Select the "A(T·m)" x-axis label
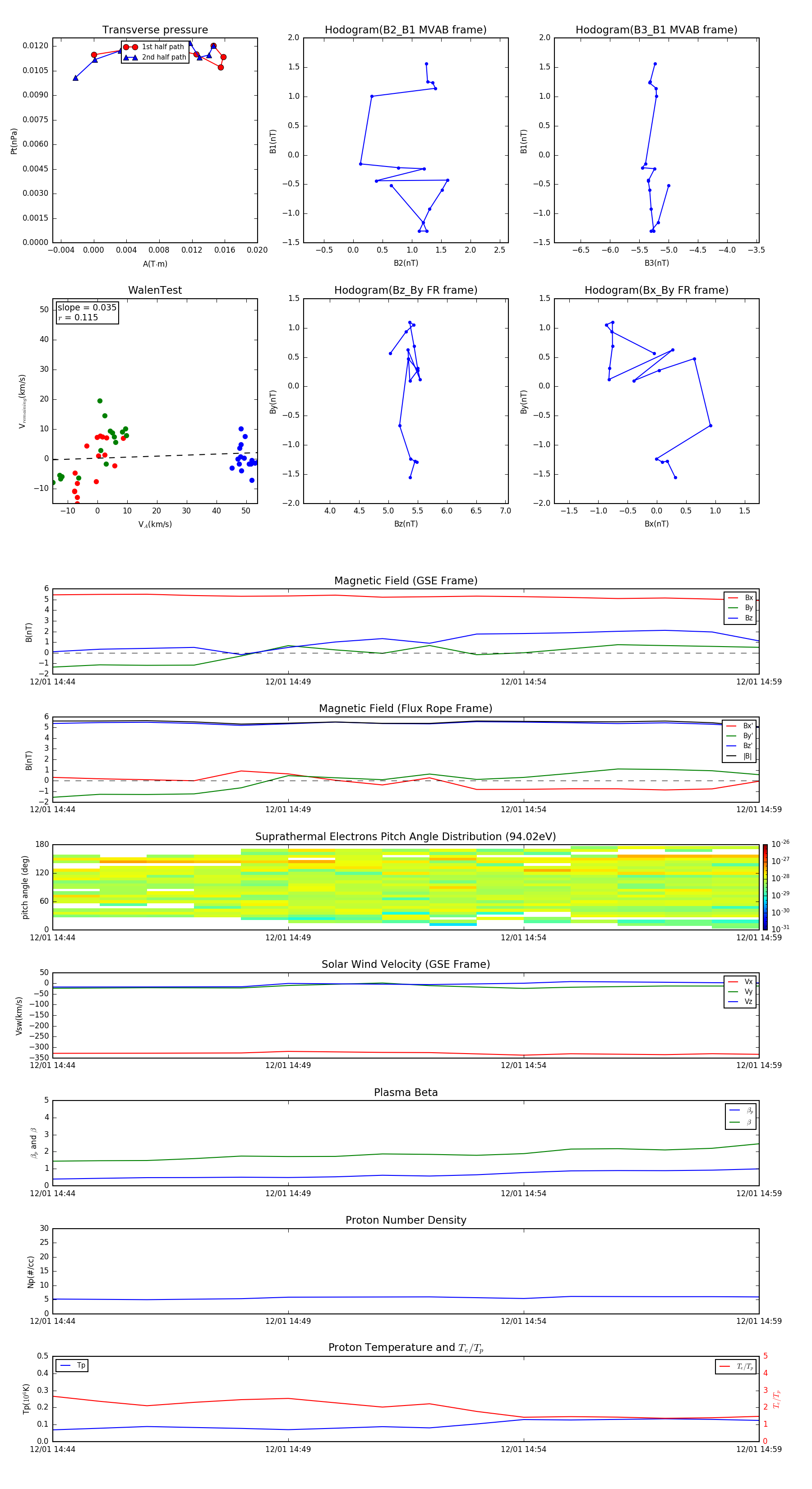 coord(155,264)
